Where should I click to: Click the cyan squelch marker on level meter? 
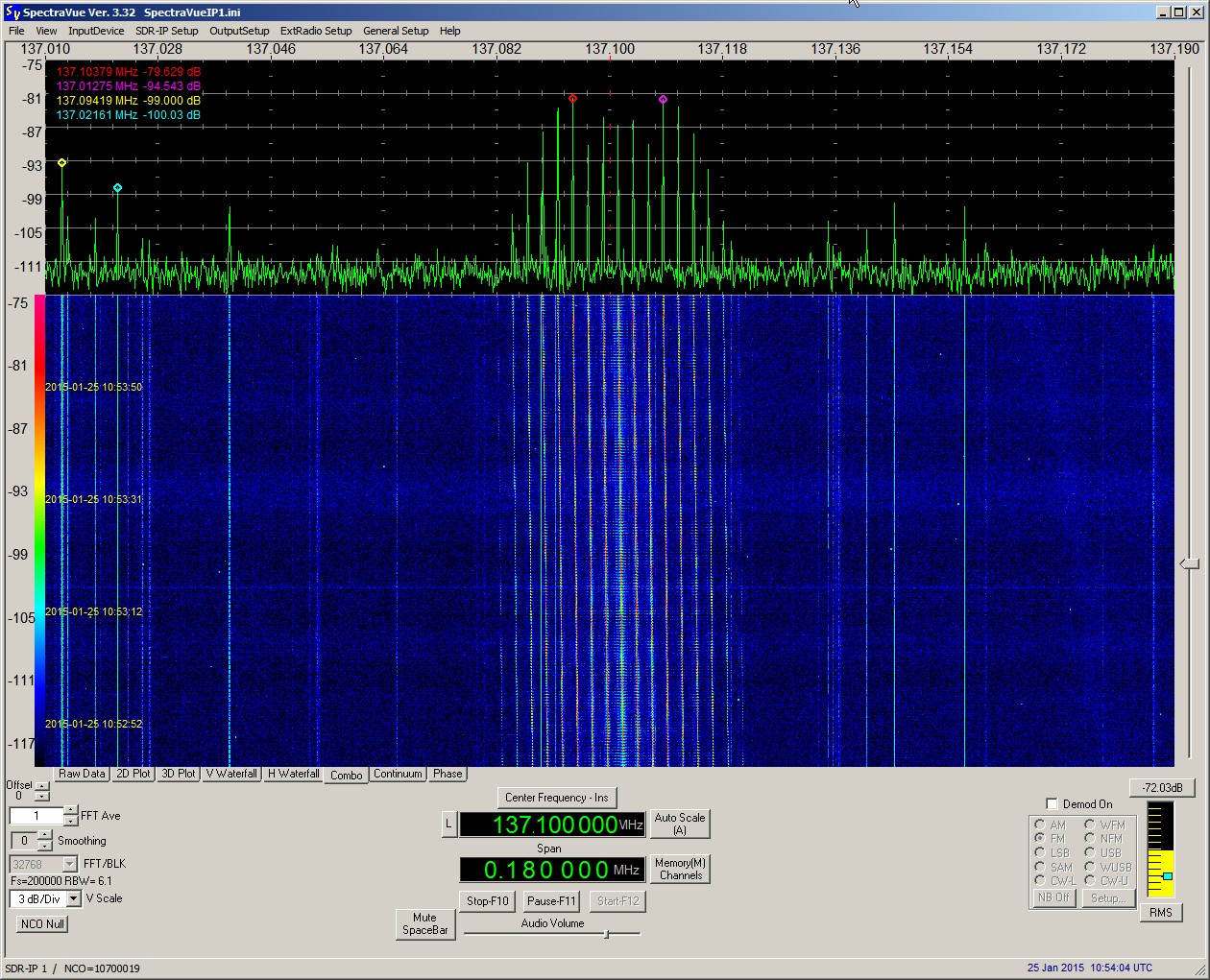(x=1168, y=876)
